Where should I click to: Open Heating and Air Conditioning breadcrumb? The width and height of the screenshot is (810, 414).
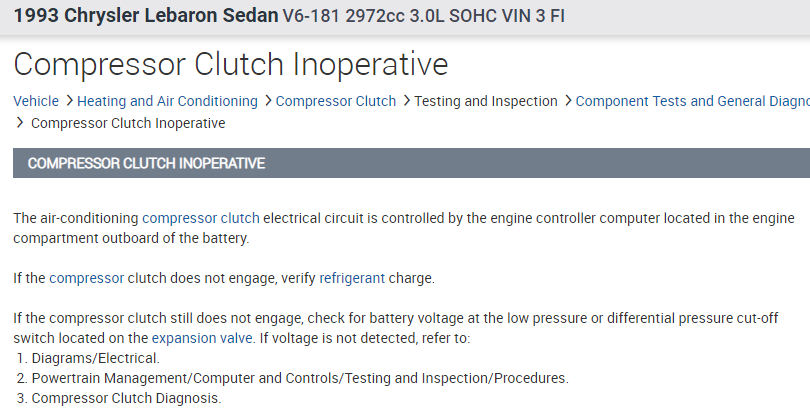(x=167, y=101)
